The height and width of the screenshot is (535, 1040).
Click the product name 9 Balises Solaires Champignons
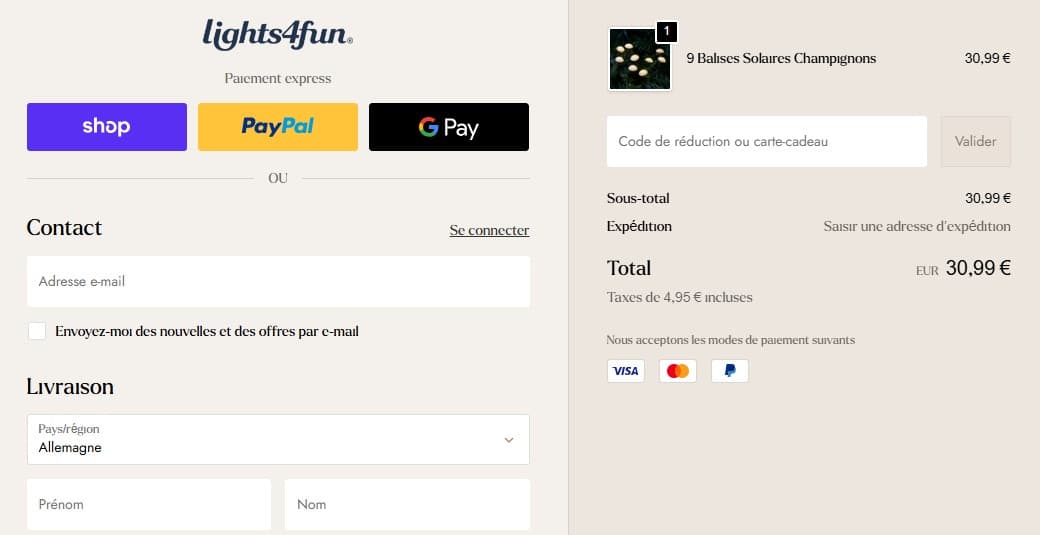781,58
